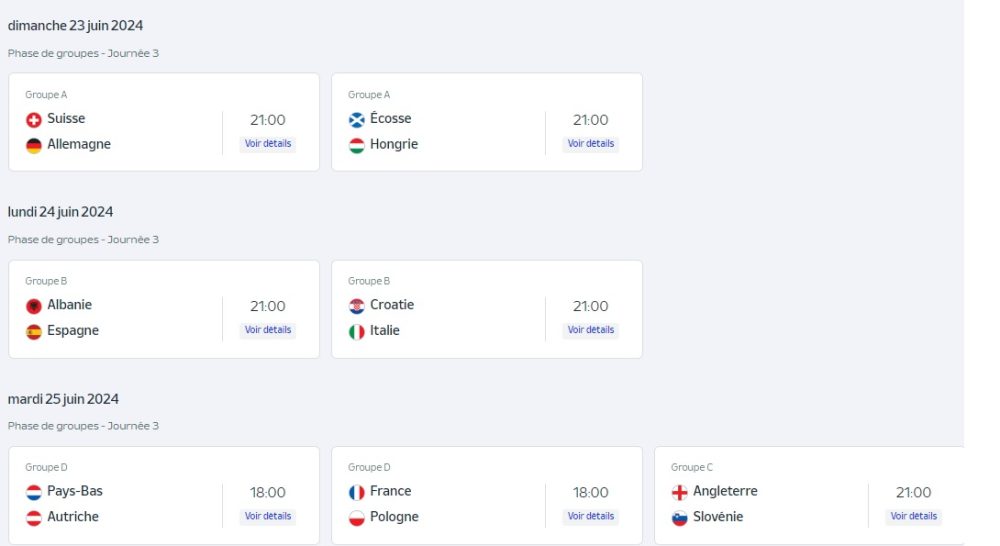View details of Albanie vs Espagne

268,330
